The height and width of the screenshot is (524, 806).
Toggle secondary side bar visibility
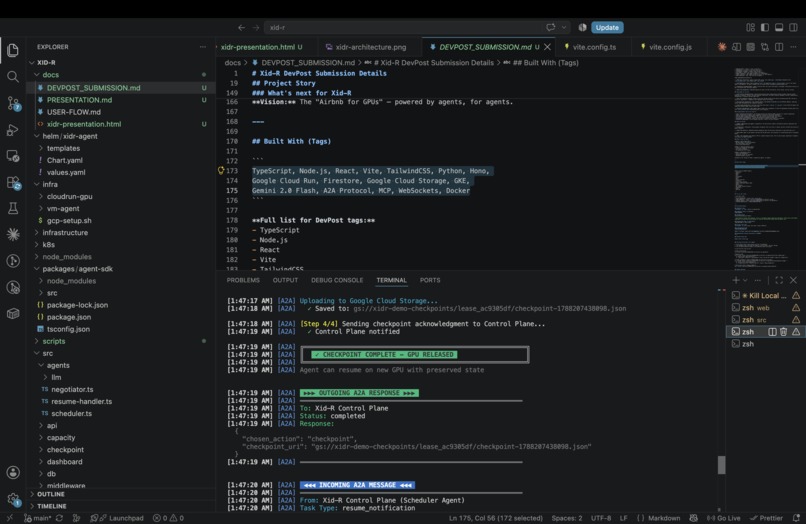[794, 27]
